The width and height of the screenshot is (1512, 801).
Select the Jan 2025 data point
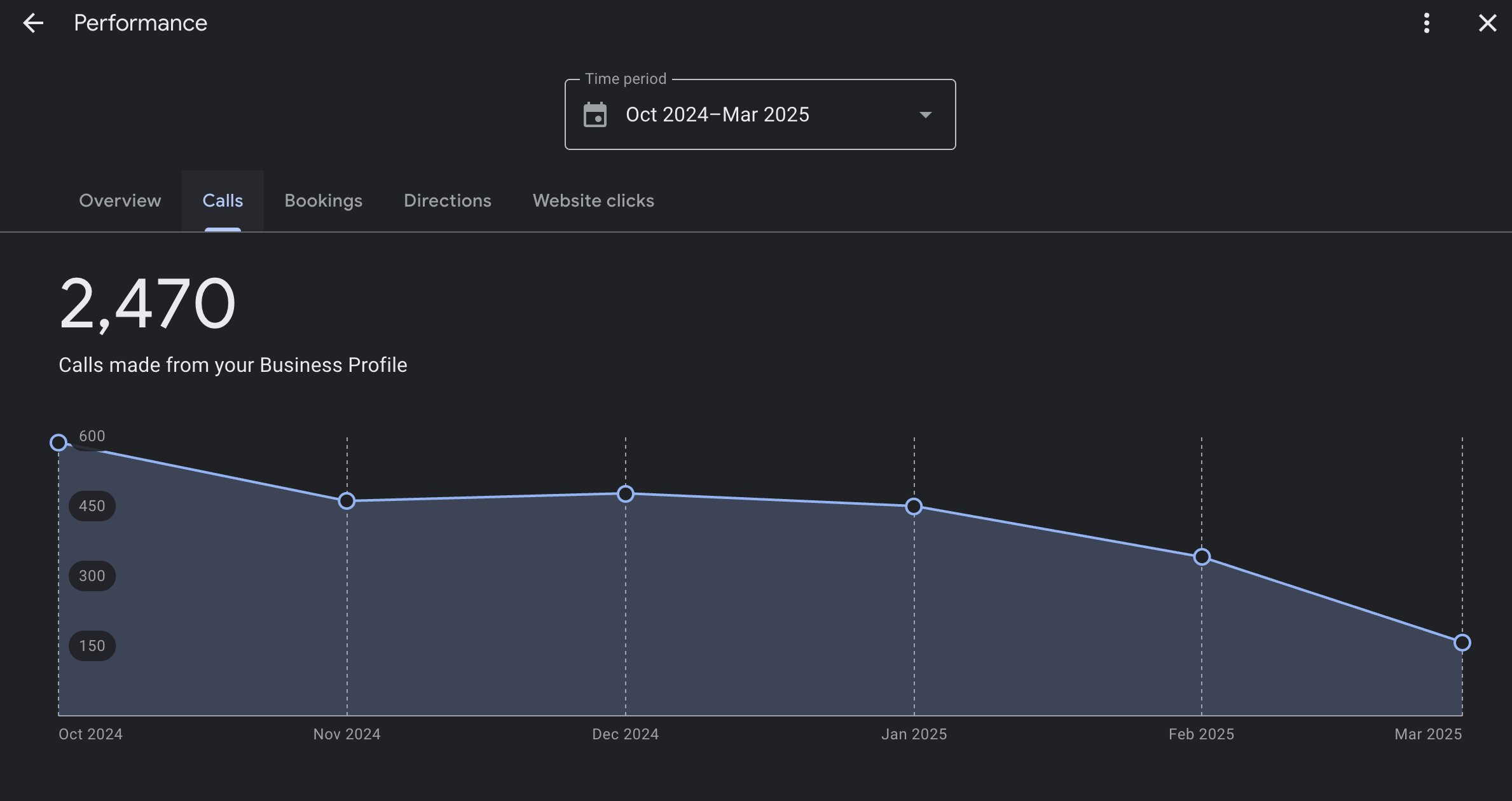914,507
